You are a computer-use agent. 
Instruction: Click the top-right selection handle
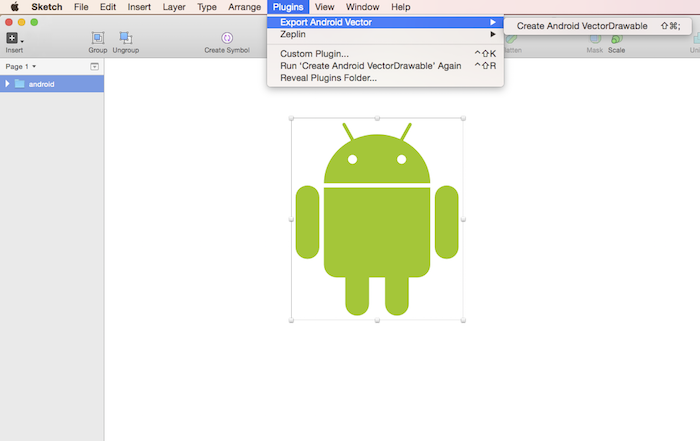[x=463, y=118]
